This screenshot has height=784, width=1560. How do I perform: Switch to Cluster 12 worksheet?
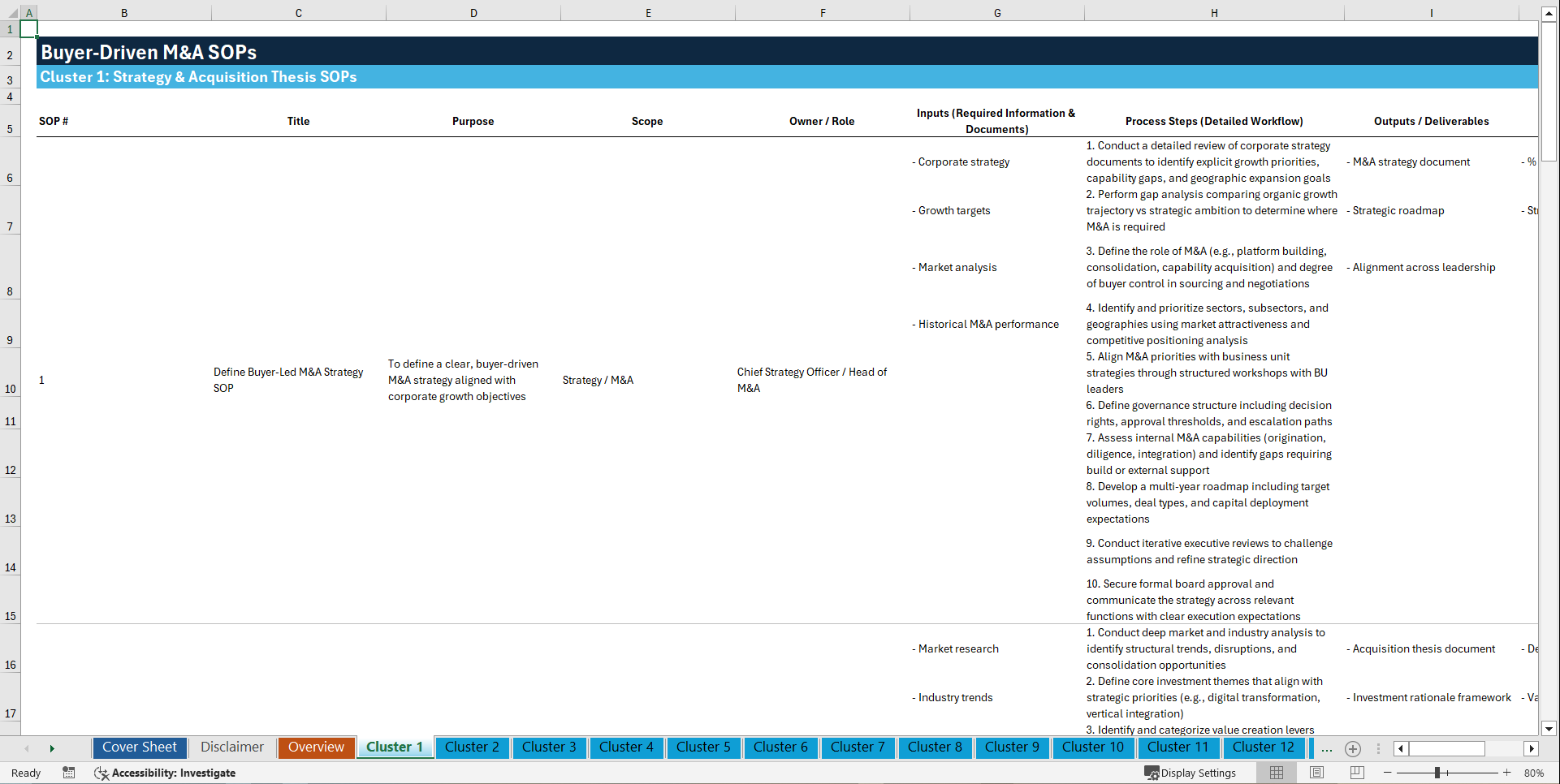tap(1264, 747)
